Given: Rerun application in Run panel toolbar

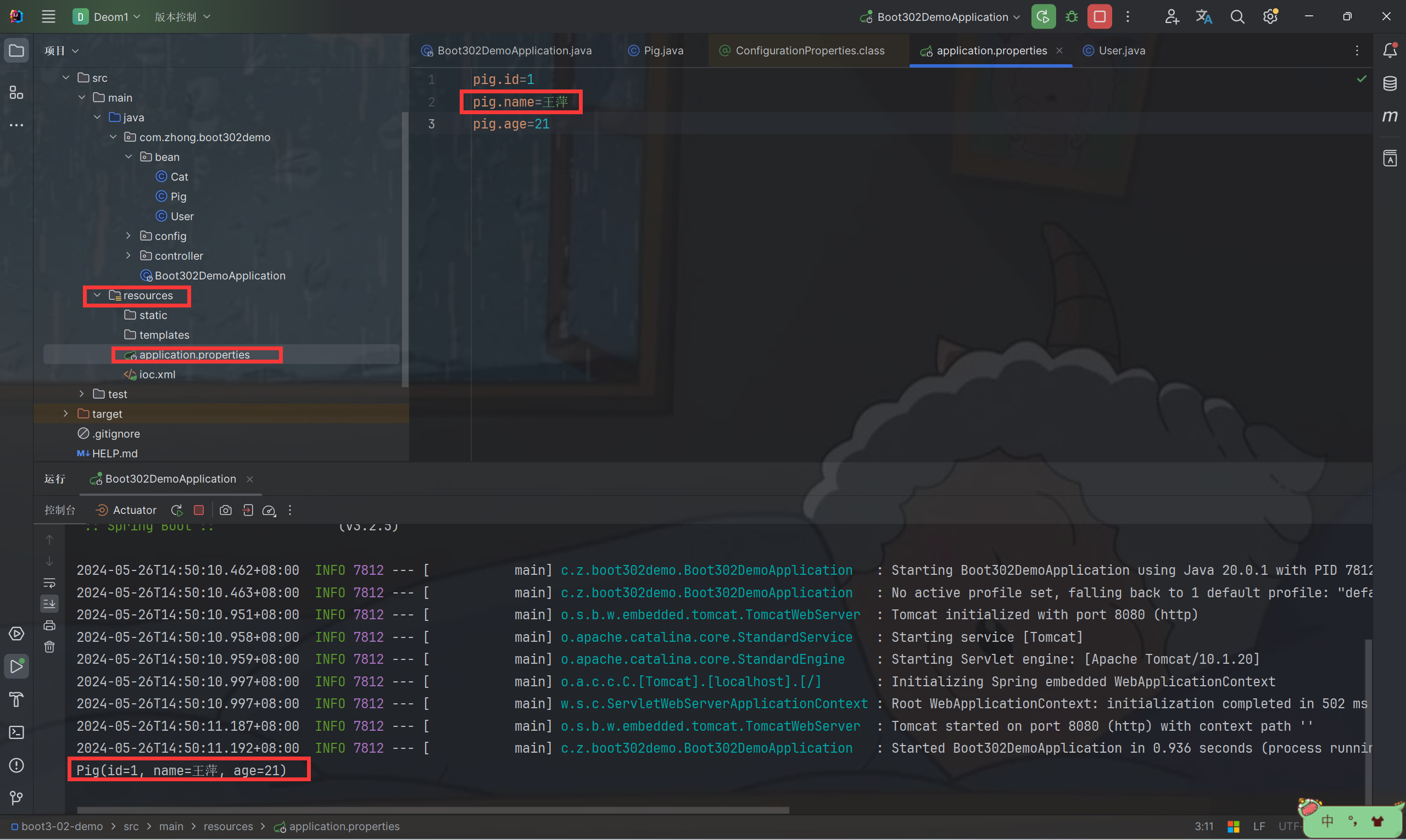Looking at the screenshot, I should (177, 510).
